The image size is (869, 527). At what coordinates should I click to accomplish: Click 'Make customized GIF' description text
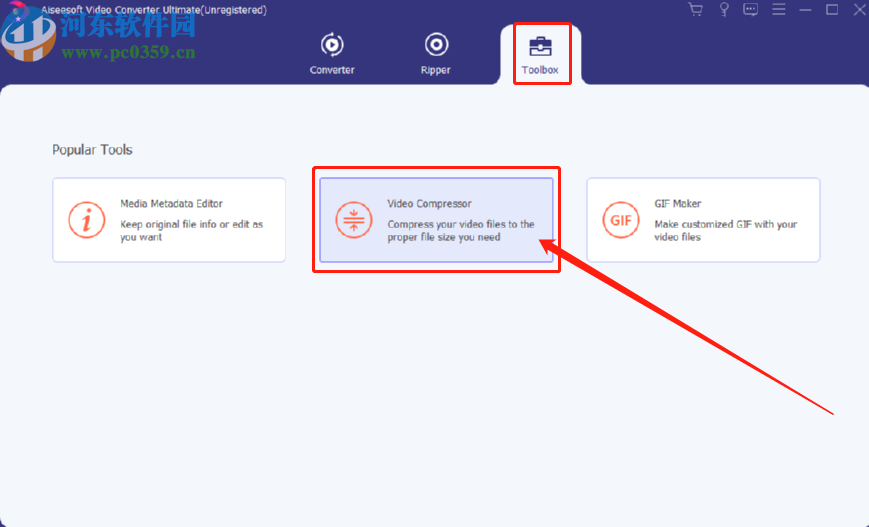[726, 231]
